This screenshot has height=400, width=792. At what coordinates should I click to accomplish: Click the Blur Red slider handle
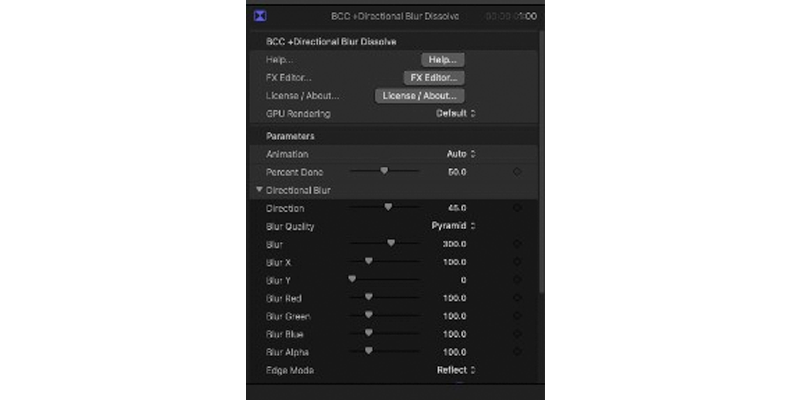(x=369, y=297)
